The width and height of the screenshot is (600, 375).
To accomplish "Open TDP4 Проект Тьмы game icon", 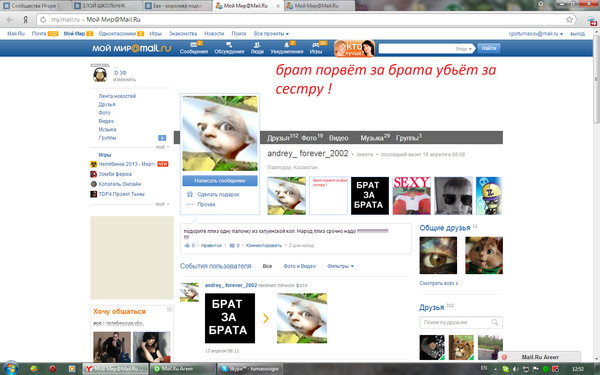I will tap(93, 194).
